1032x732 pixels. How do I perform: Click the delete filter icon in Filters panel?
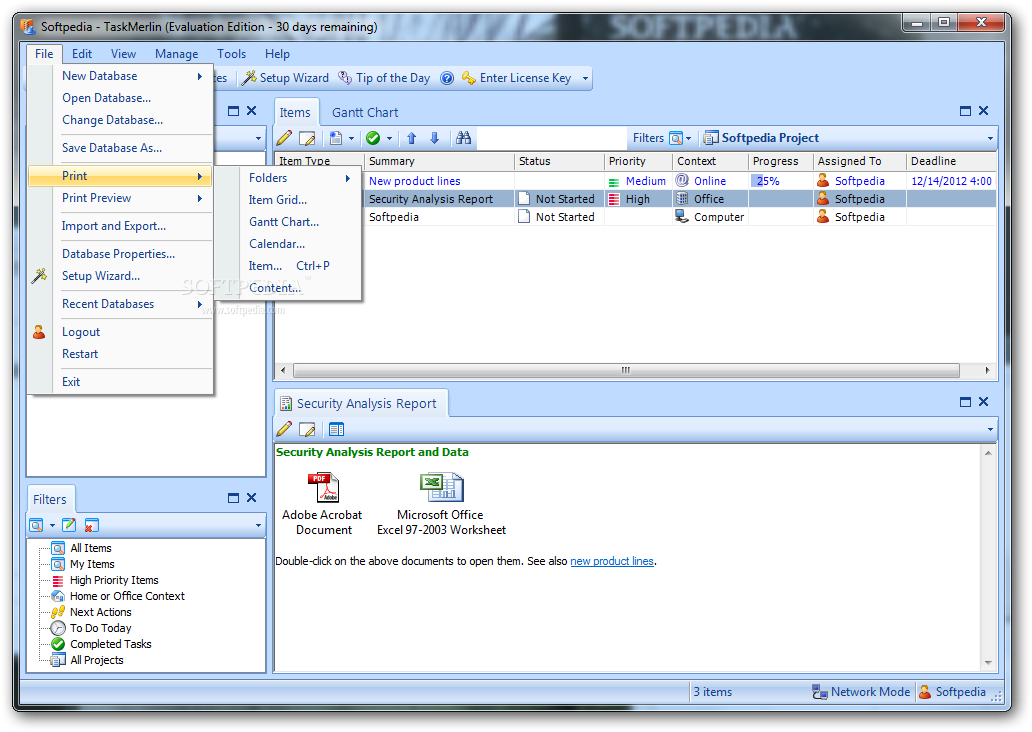tap(91, 525)
